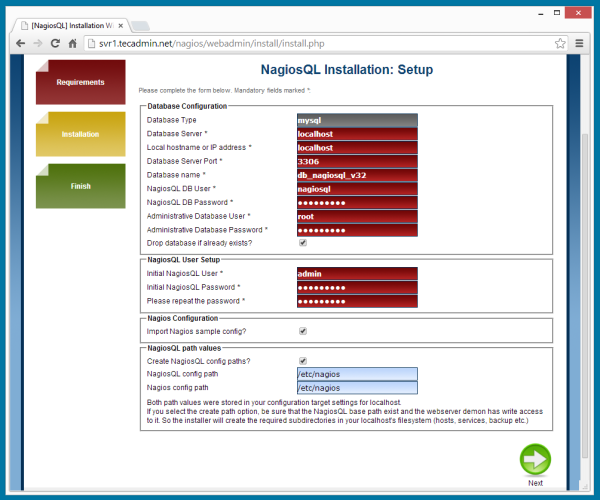Open the Database Type mysql dropdown
This screenshot has width=600, height=500.
pos(356,120)
